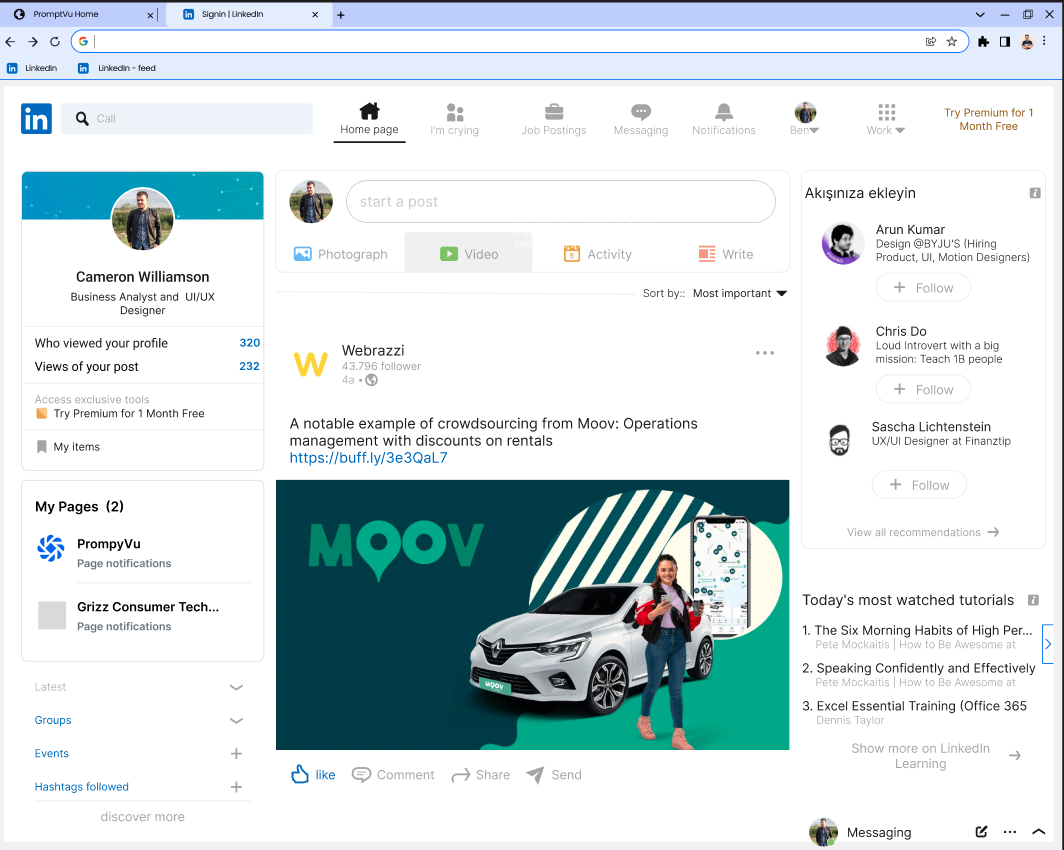Add Hashtags followed with plus icon
Image resolution: width=1064 pixels, height=850 pixels.
[x=236, y=787]
